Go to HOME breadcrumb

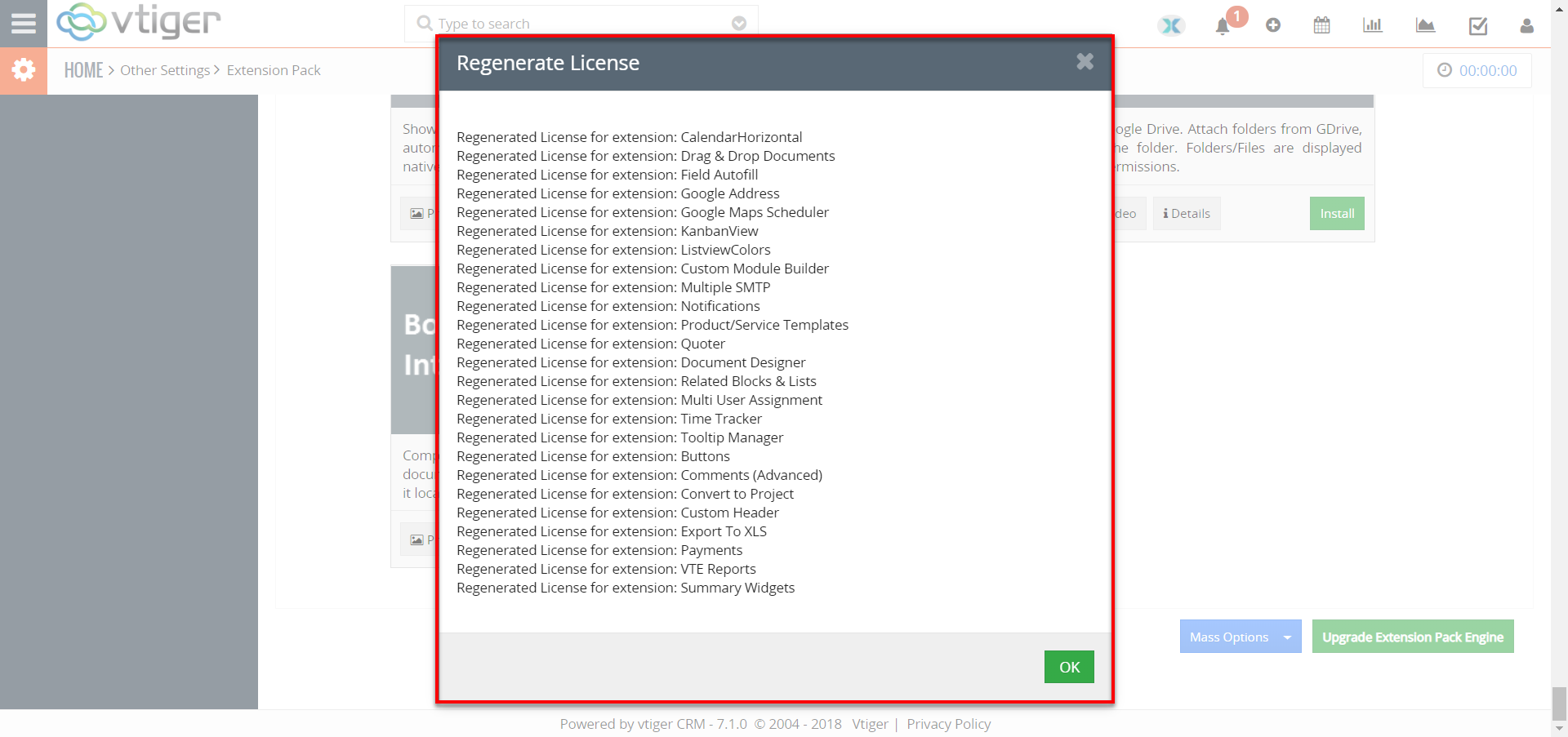click(x=84, y=70)
